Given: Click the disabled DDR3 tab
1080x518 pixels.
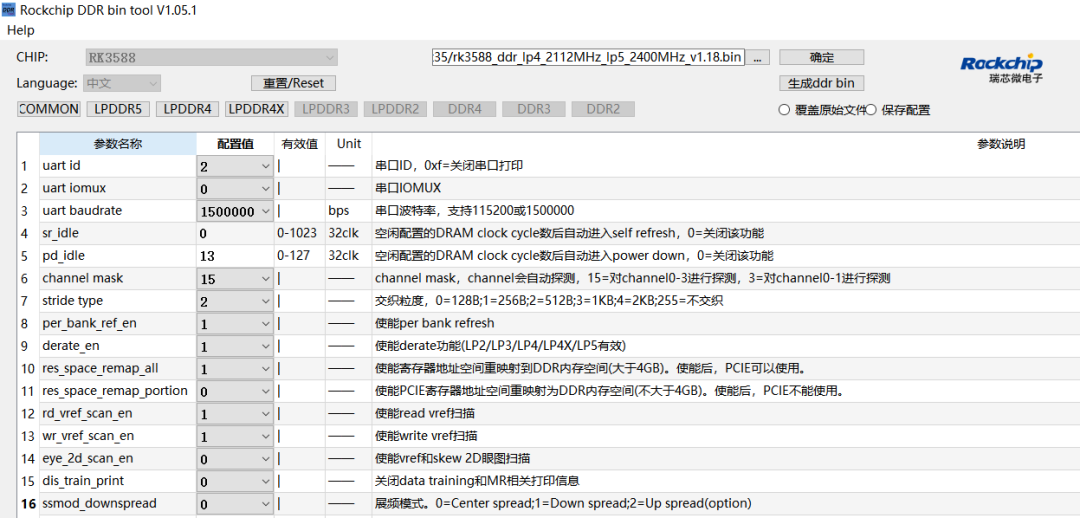Looking at the screenshot, I should coord(534,109).
